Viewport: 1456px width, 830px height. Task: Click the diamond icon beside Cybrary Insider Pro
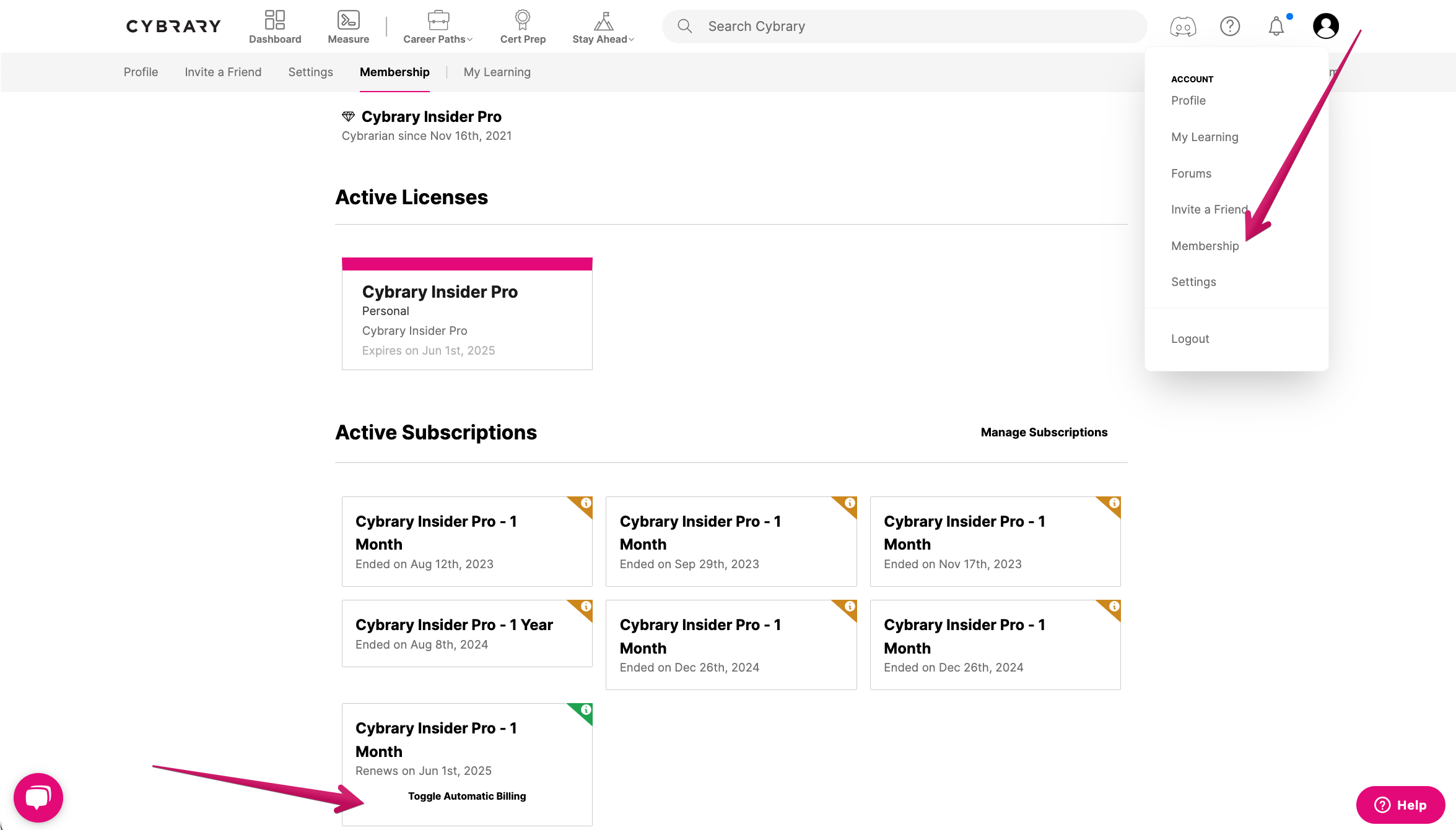point(348,116)
